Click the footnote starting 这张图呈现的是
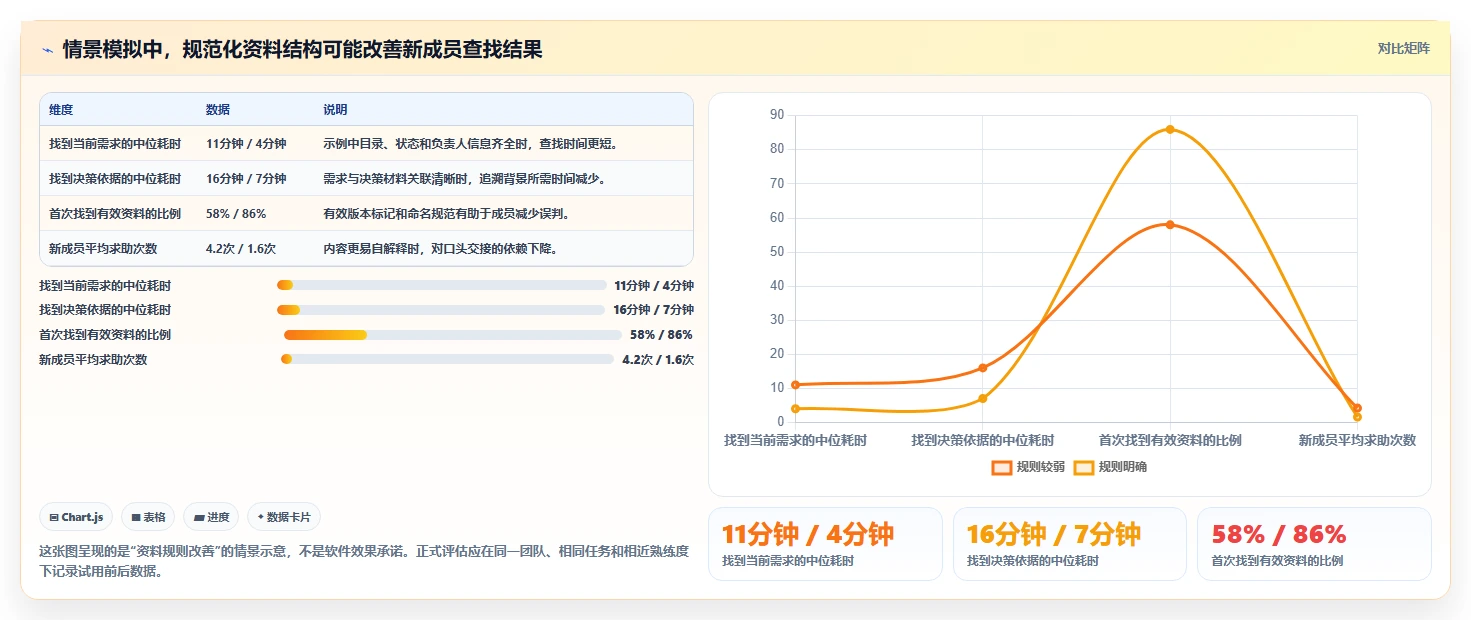Screen dimensions: 1471x620 [364, 561]
